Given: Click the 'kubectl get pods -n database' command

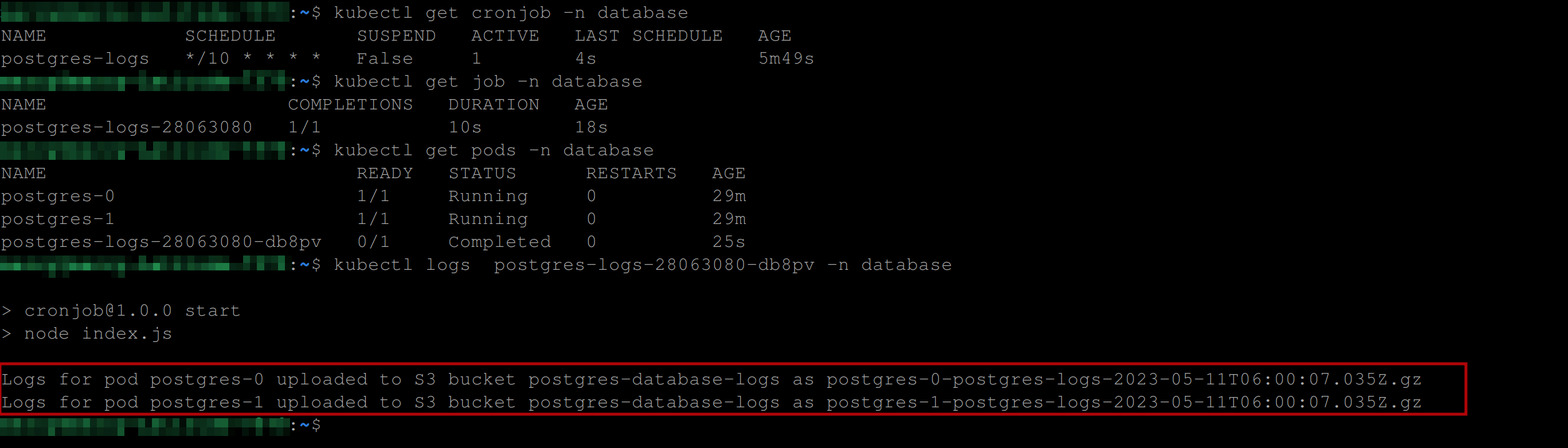Looking at the screenshot, I should (x=494, y=150).
